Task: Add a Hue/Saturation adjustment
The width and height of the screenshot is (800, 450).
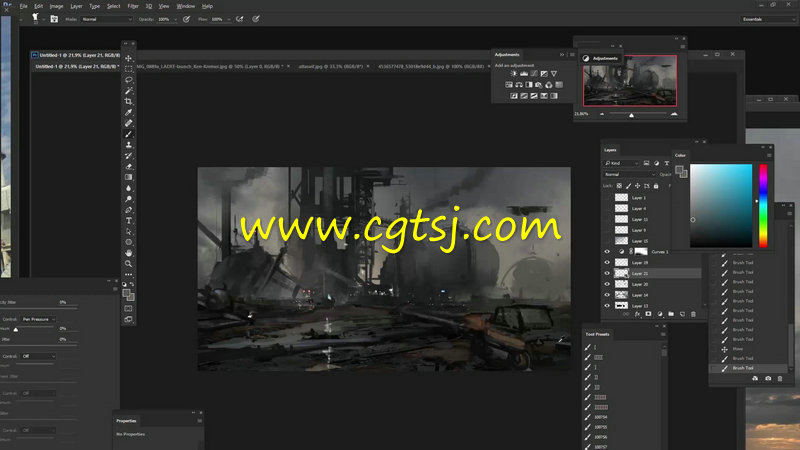Action: point(509,85)
